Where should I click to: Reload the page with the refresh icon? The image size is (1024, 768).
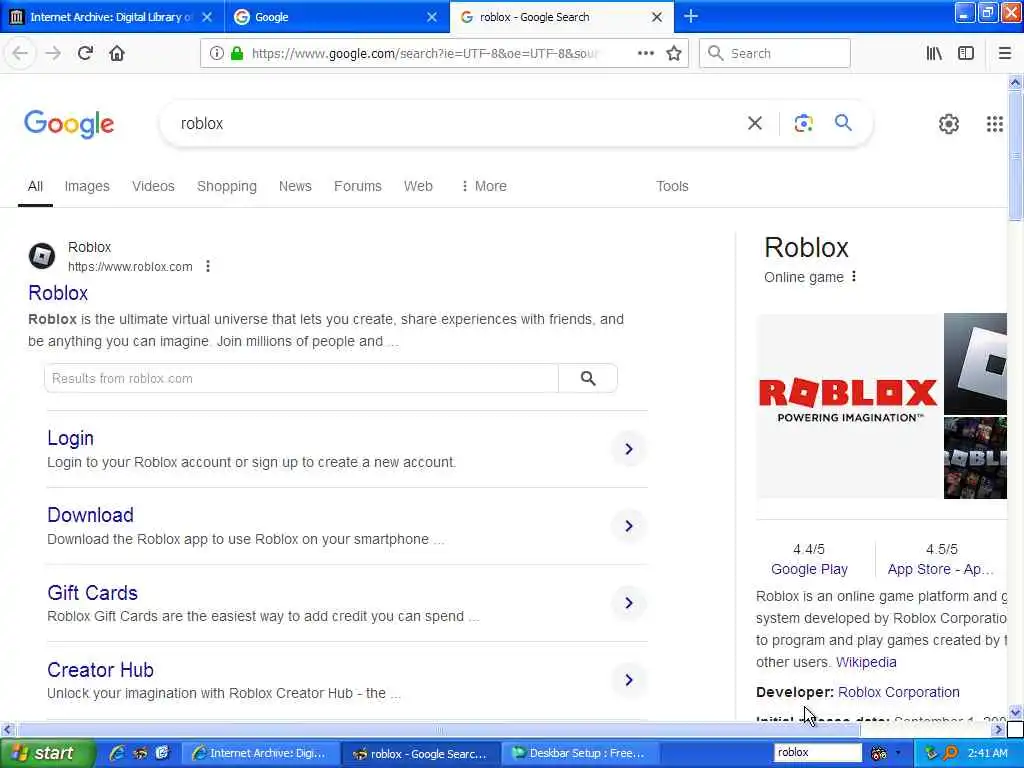click(85, 53)
